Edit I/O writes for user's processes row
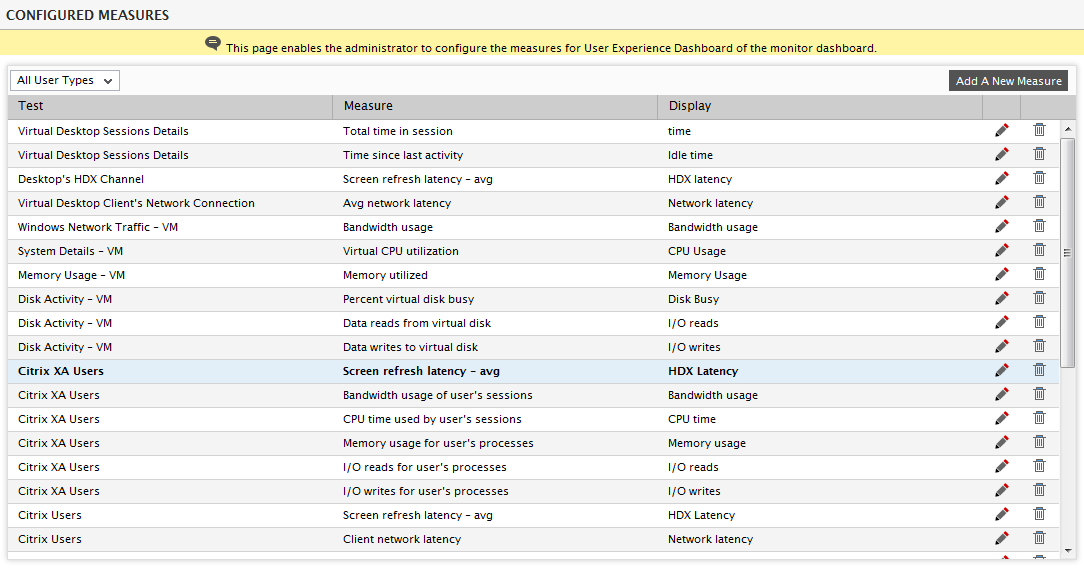 click(x=1002, y=490)
